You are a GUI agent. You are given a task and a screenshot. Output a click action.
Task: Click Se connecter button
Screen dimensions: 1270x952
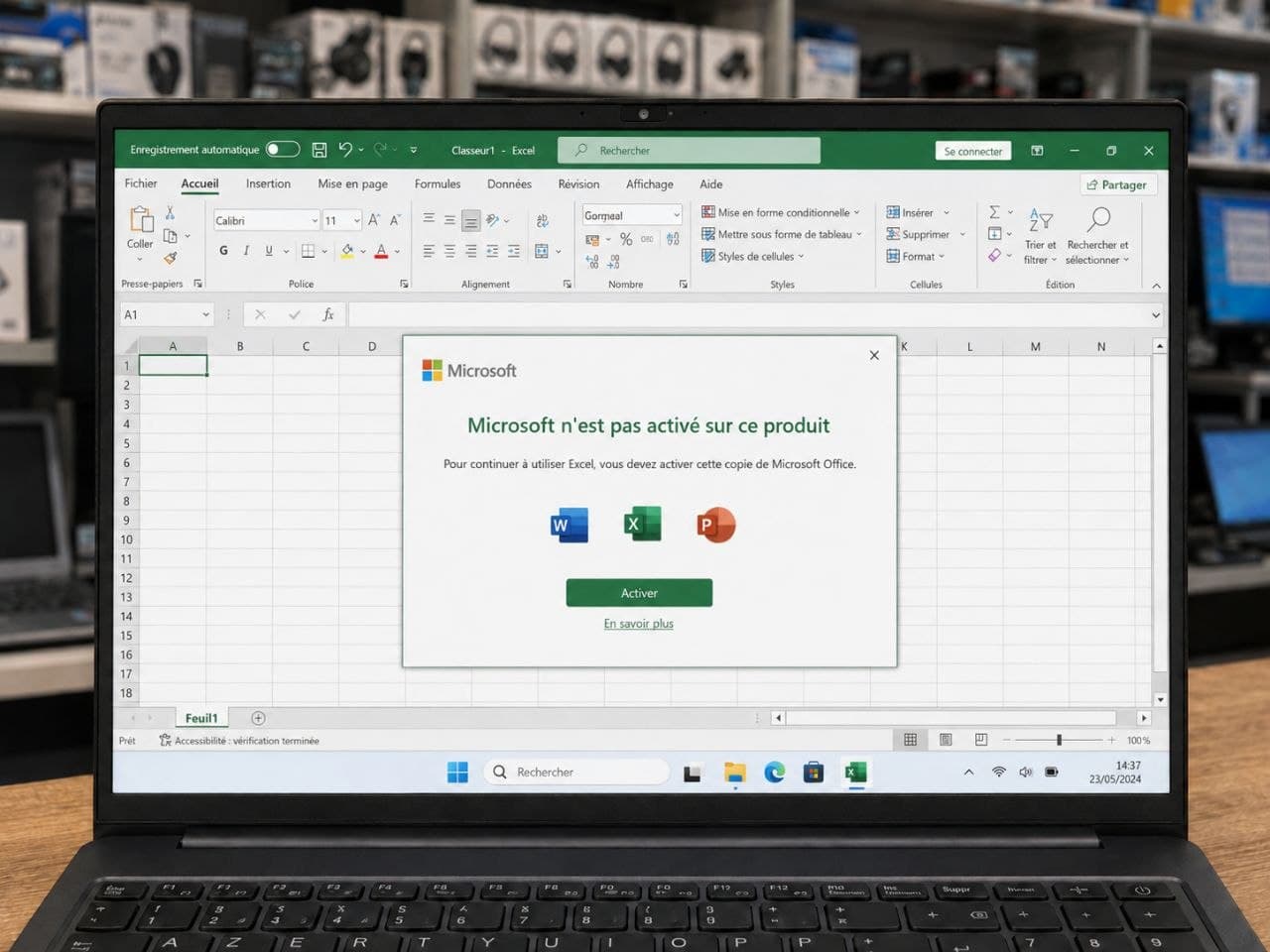coord(972,151)
